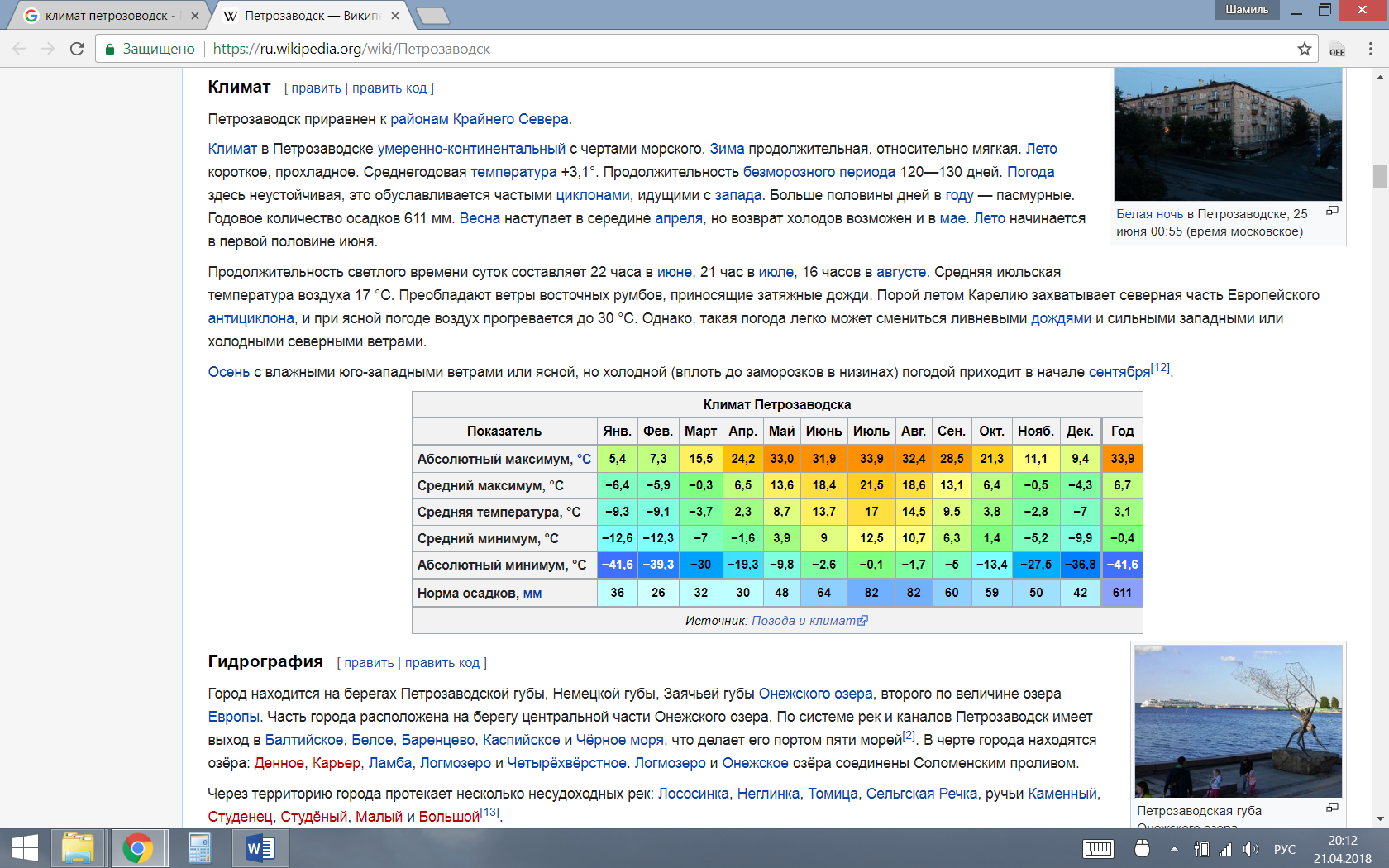Enlarge the white night photo via icon
Screen dimensions: 1389x868
point(1332,211)
